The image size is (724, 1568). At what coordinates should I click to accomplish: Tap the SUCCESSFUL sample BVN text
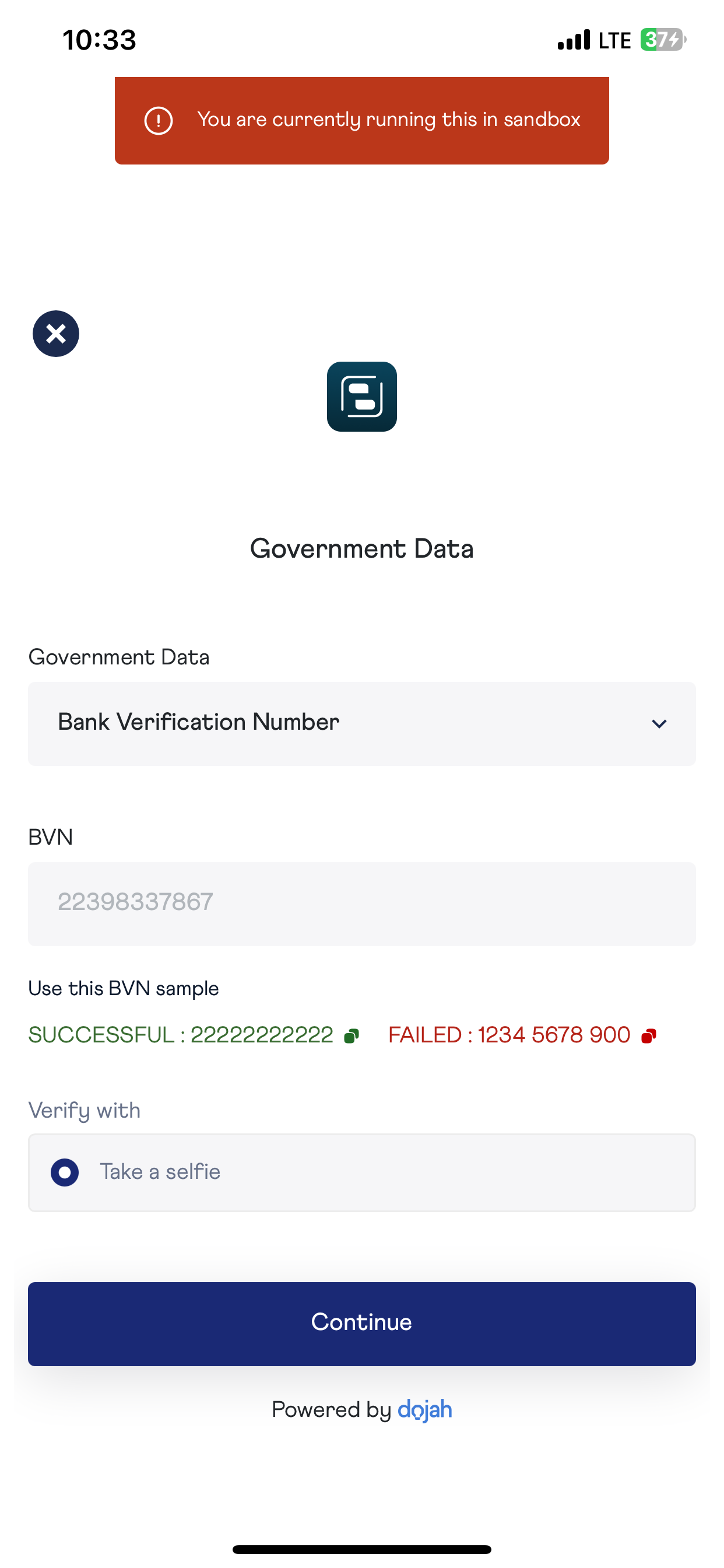[181, 1035]
